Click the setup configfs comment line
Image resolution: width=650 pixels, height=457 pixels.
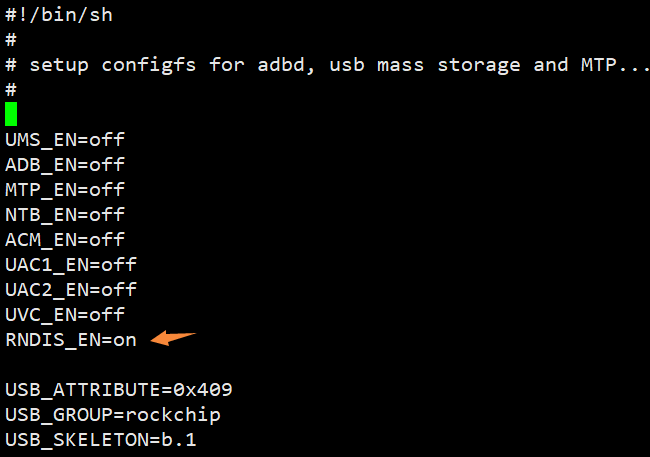pyautogui.click(x=326, y=65)
